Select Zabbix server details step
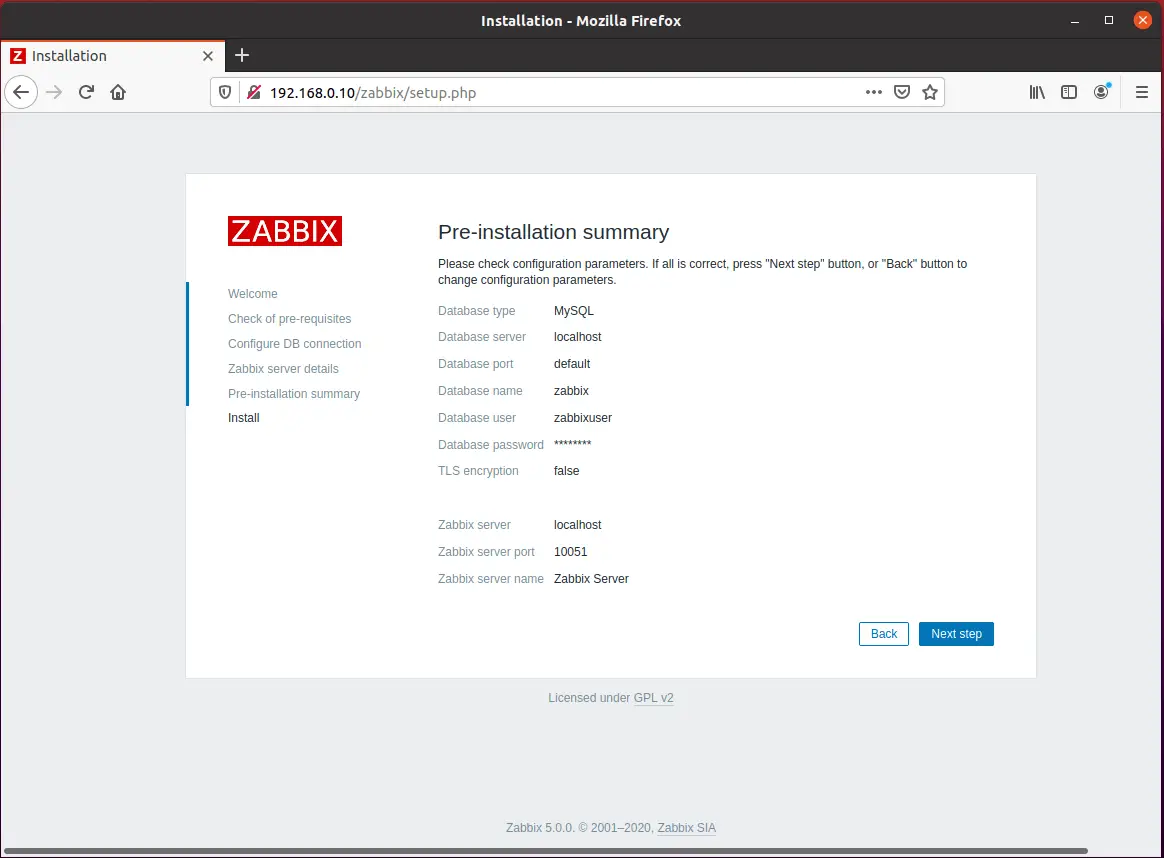 coord(283,369)
